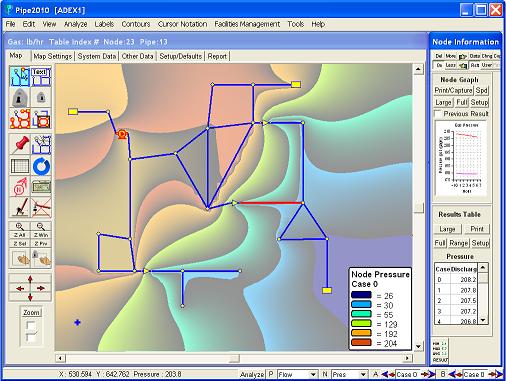This screenshot has width=506, height=381.
Task: Open the File menu
Action: coord(11,24)
